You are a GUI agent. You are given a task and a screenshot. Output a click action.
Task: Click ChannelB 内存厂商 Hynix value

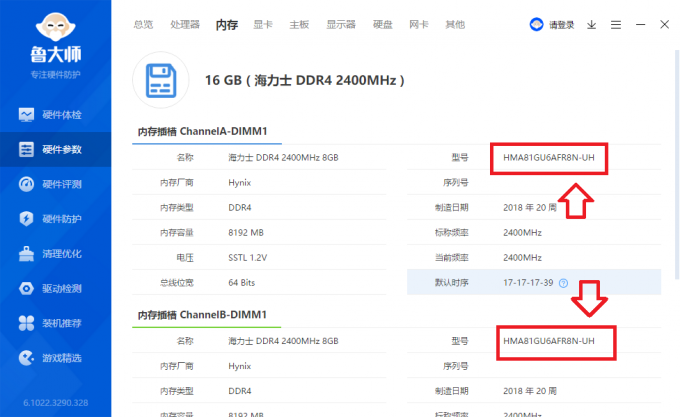click(x=239, y=366)
